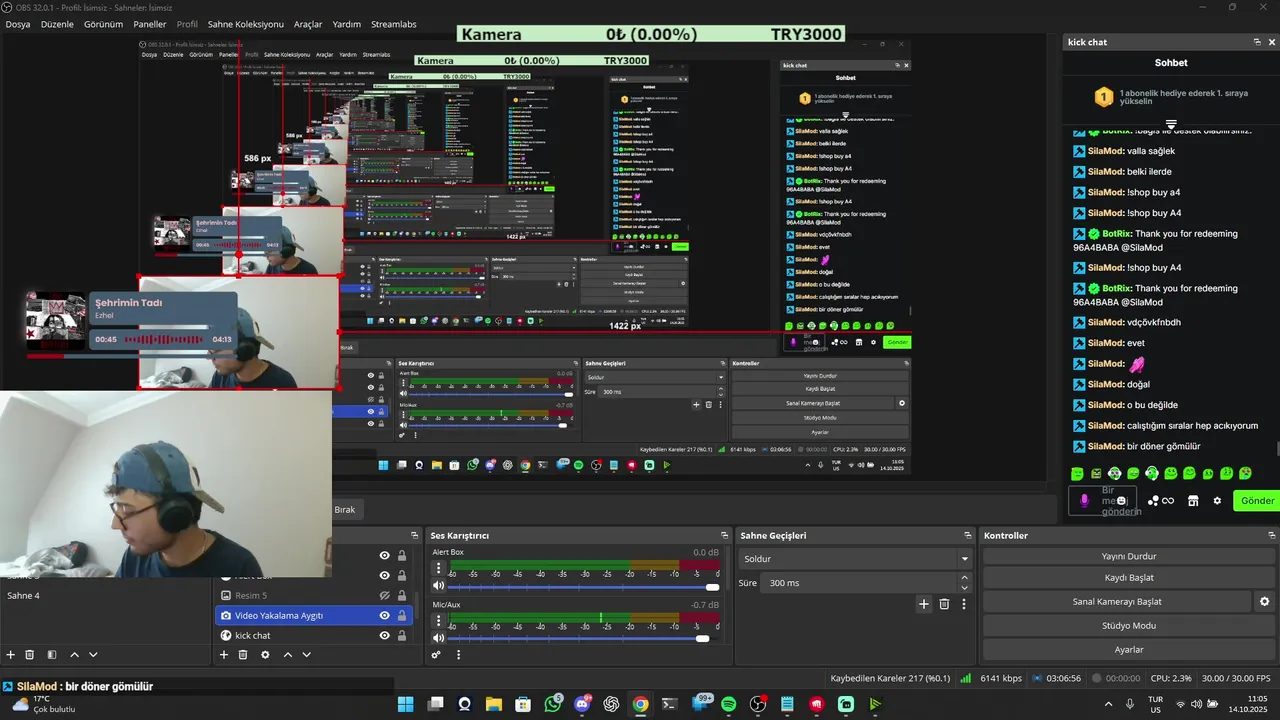Open scene filters icon in Scenes toolbar

coord(51,655)
